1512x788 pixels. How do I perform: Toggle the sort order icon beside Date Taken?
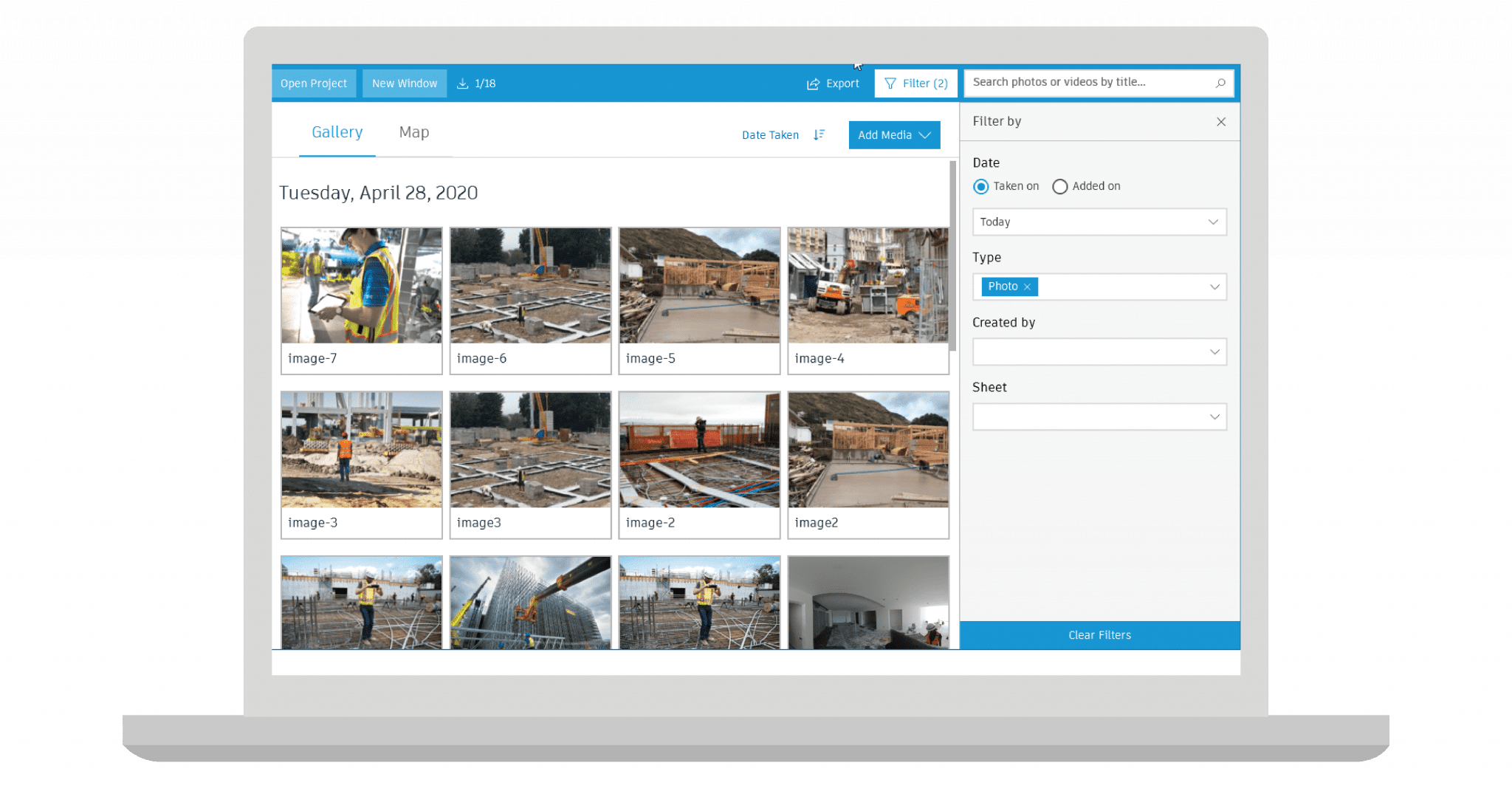click(819, 135)
